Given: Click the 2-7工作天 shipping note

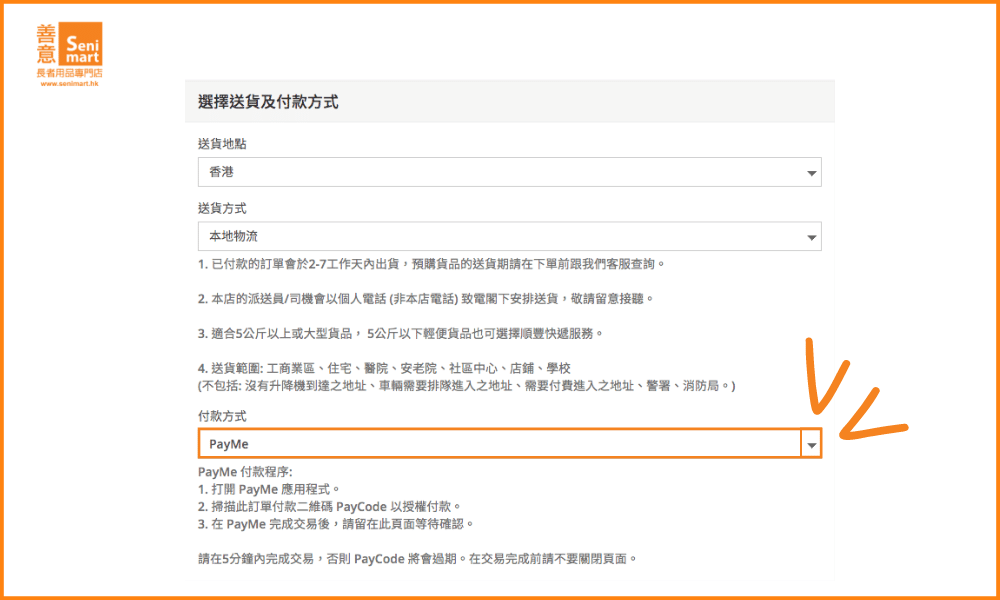Looking at the screenshot, I should click(431, 264).
